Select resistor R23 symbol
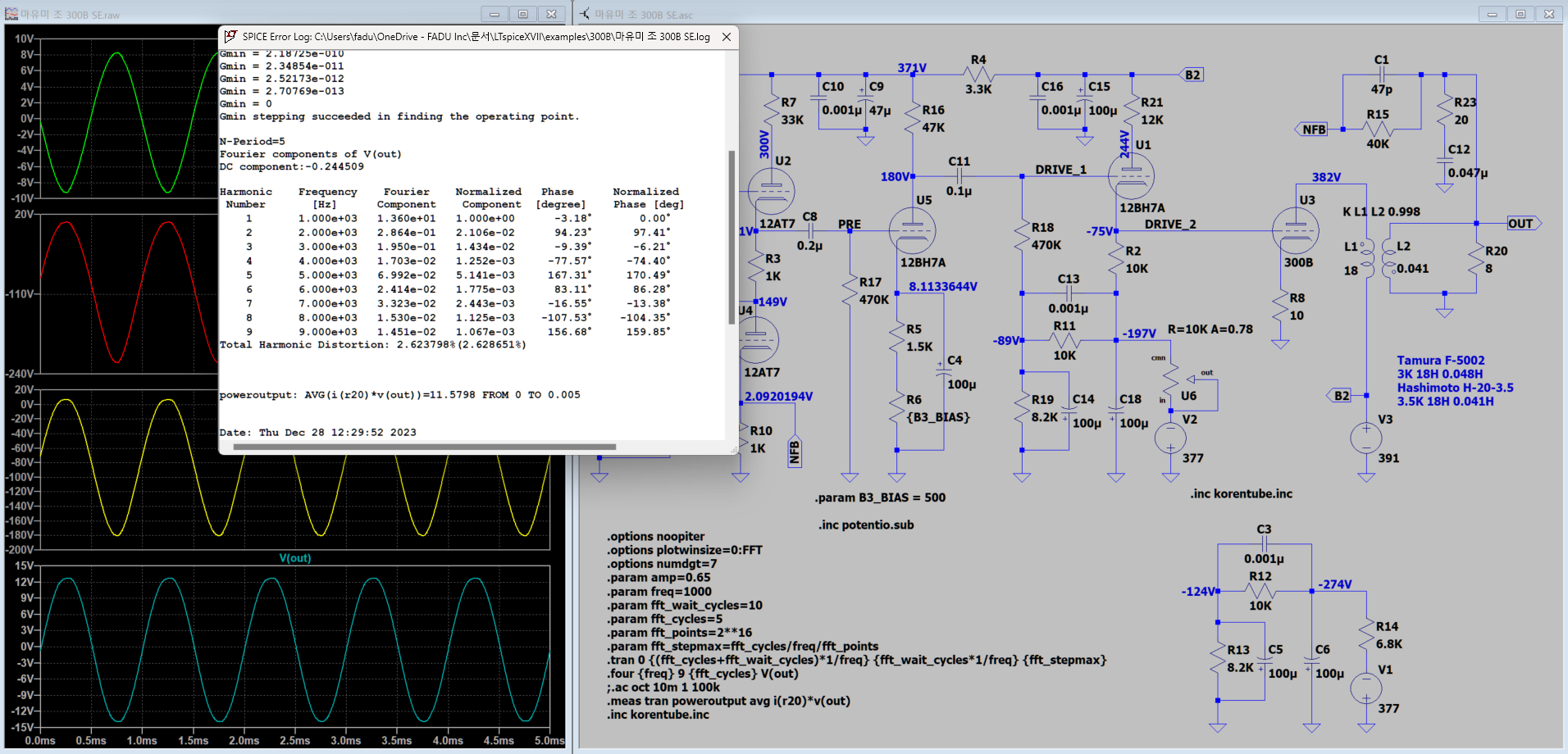Screen dimensions: 1568x754 click(x=1445, y=111)
